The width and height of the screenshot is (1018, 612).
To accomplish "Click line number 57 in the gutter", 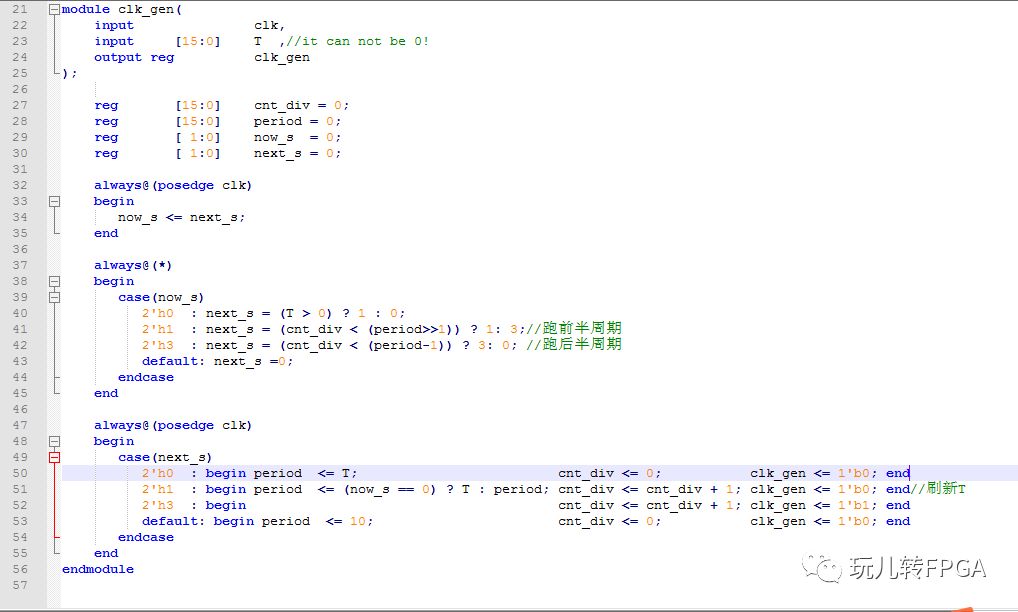I will click(20, 585).
